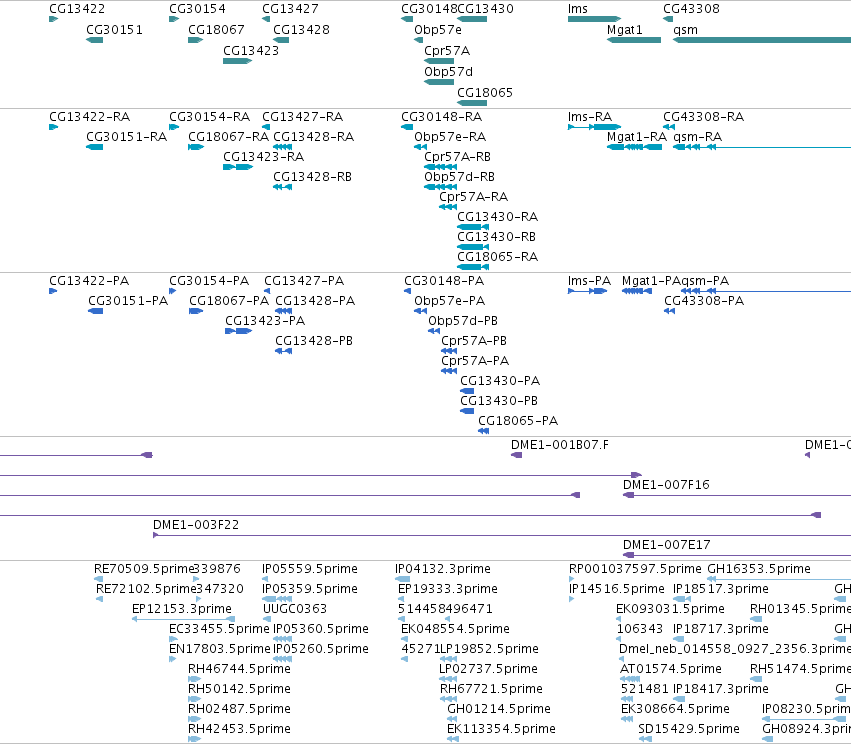This screenshot has height=744, width=851.
Task: Select the Obp57e gene label
Action: [x=438, y=30]
